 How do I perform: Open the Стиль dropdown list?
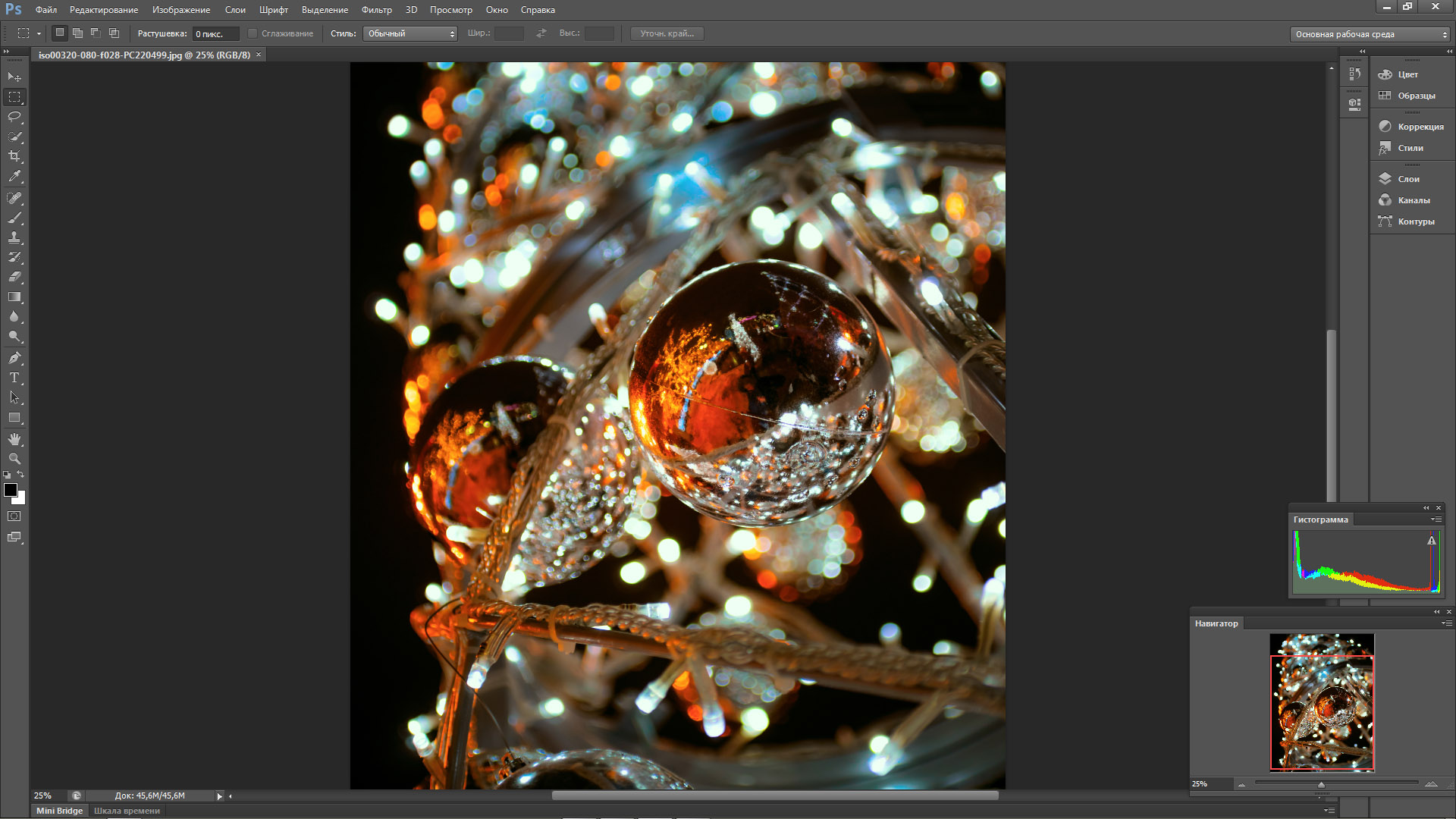(x=410, y=33)
